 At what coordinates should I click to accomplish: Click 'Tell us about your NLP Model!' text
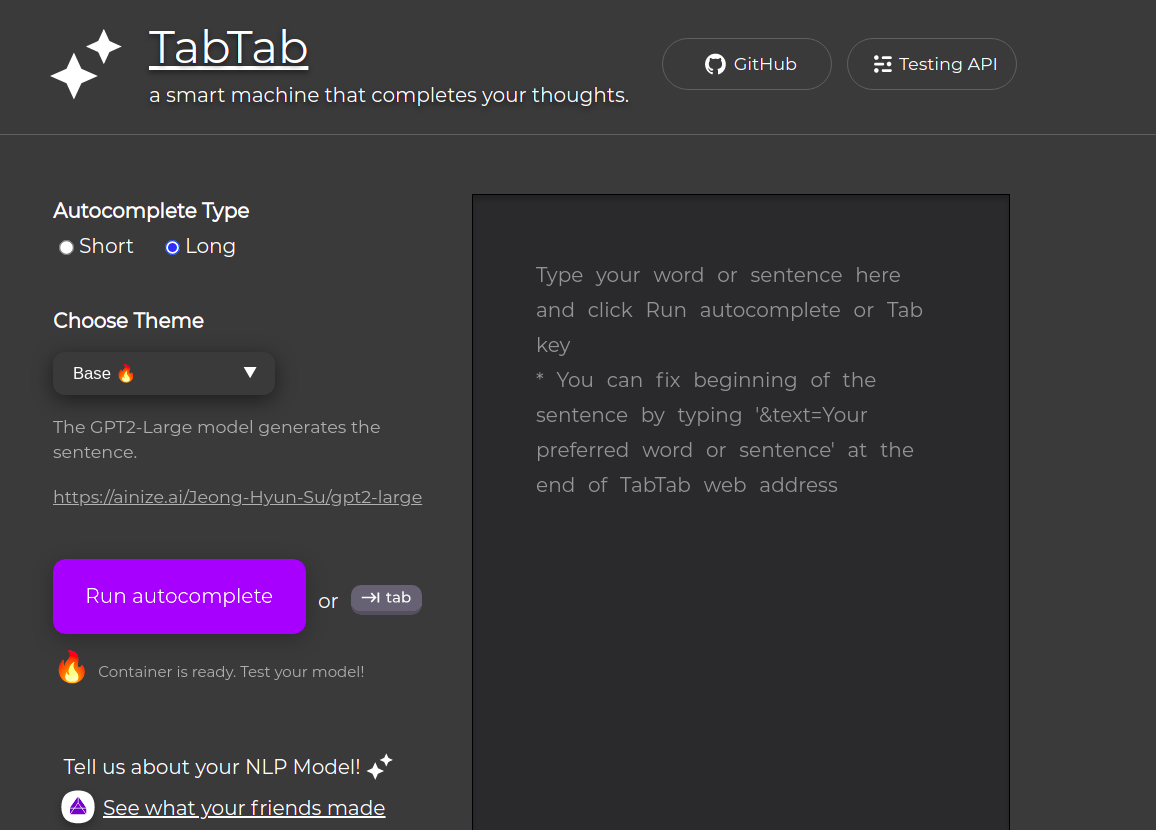pos(212,767)
